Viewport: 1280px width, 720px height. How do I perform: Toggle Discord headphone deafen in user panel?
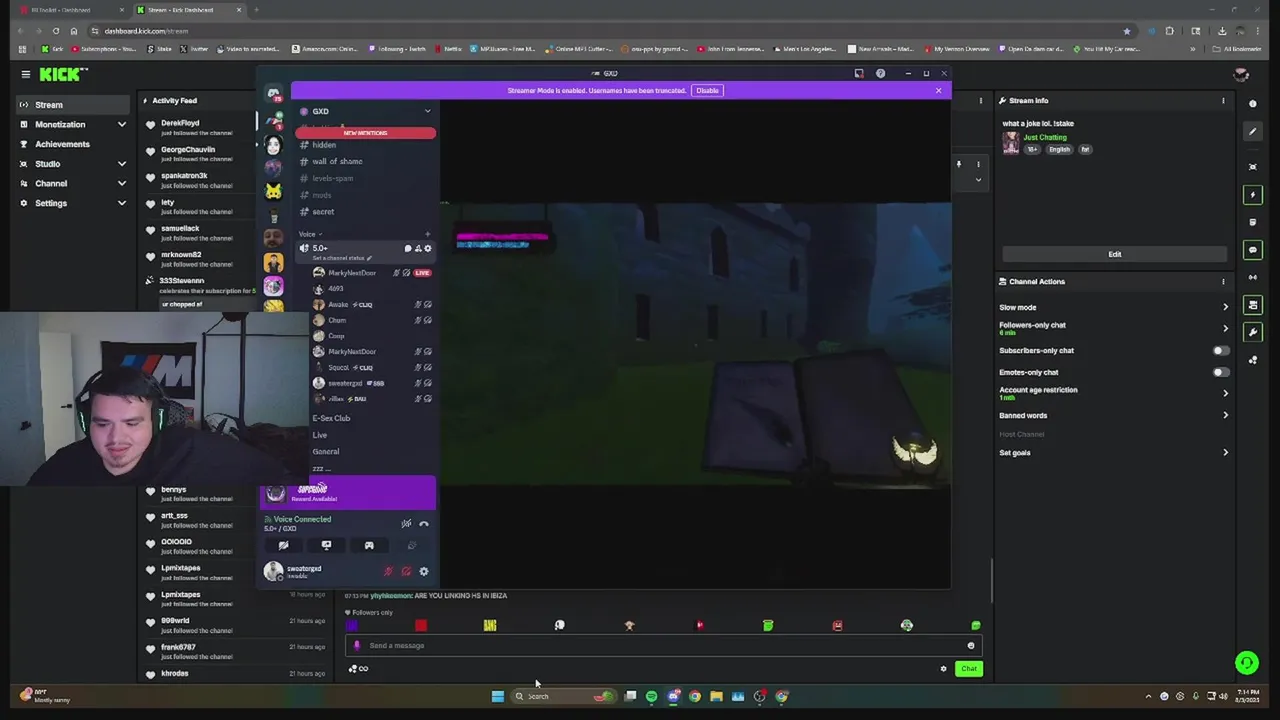406,572
